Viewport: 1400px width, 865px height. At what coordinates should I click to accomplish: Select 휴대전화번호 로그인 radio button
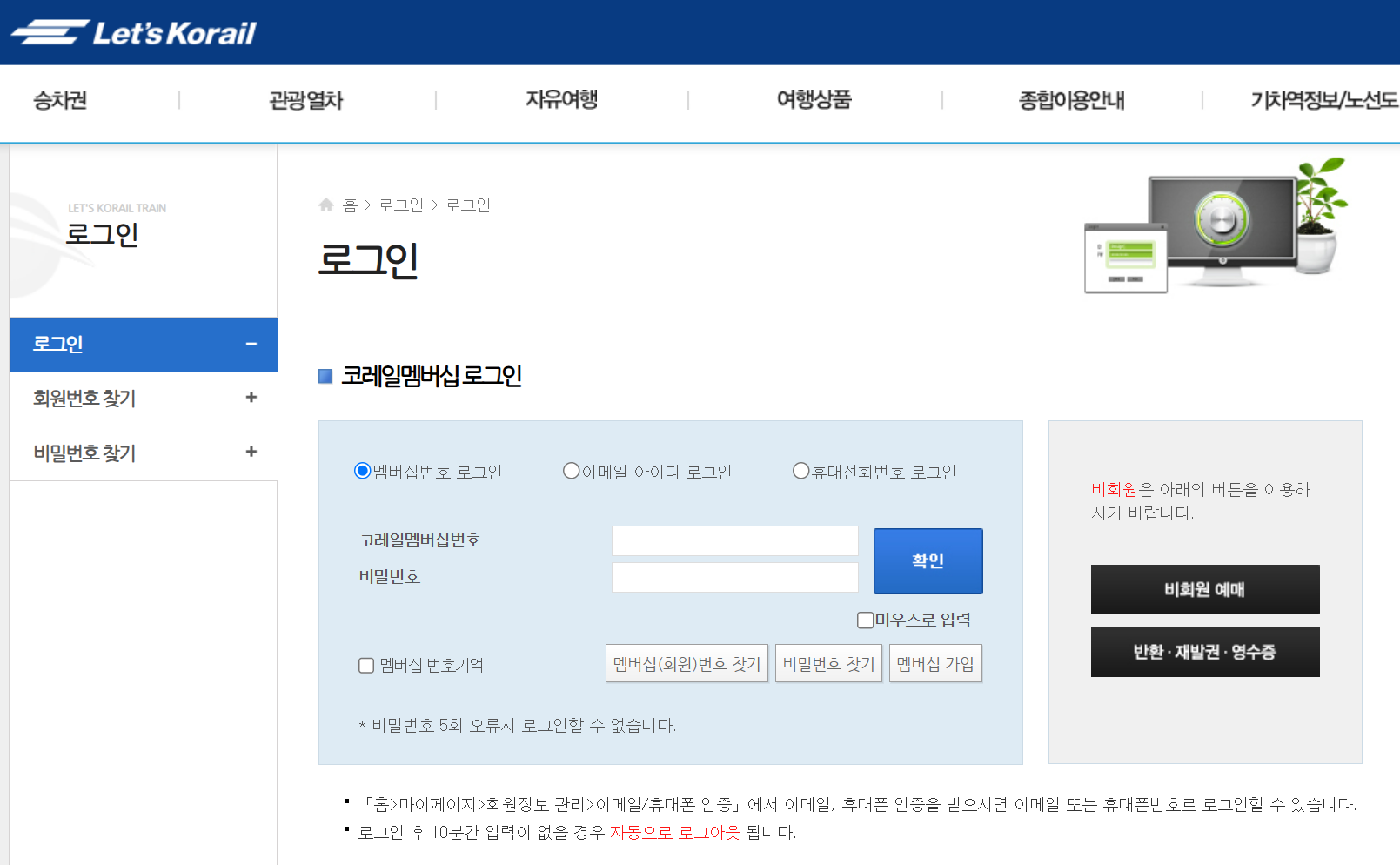(x=801, y=471)
